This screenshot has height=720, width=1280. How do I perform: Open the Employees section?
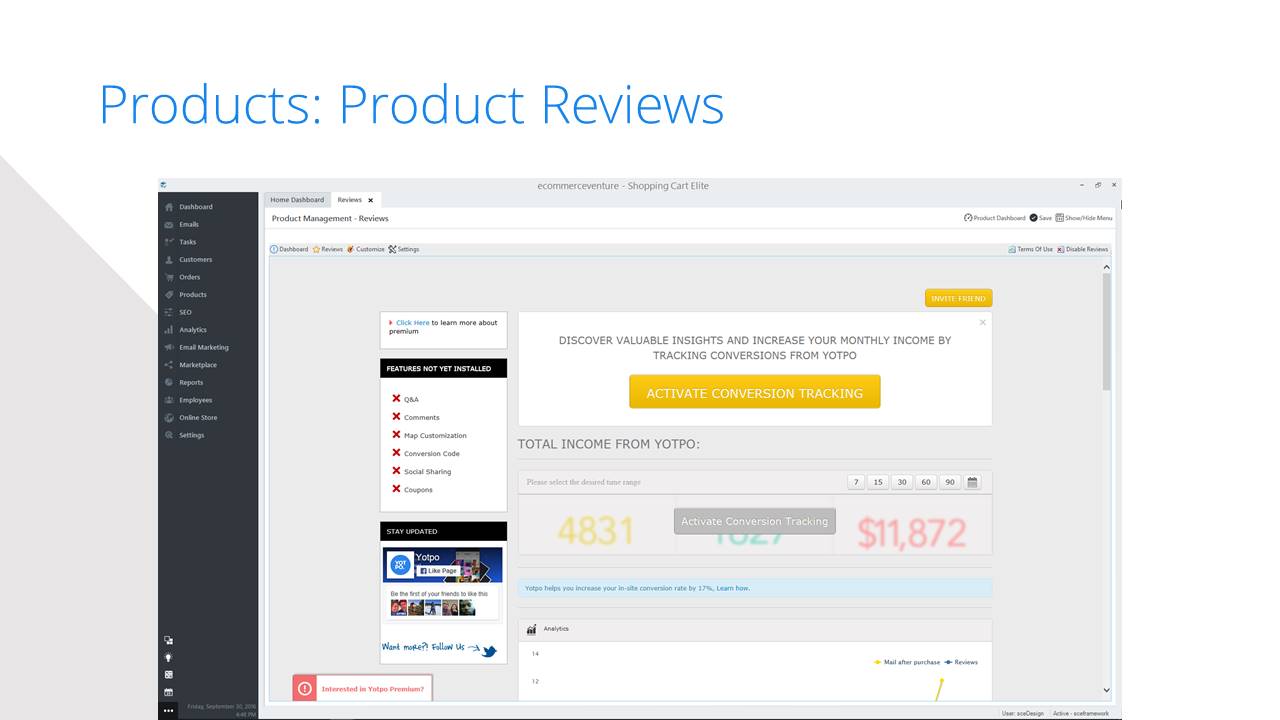tap(195, 400)
